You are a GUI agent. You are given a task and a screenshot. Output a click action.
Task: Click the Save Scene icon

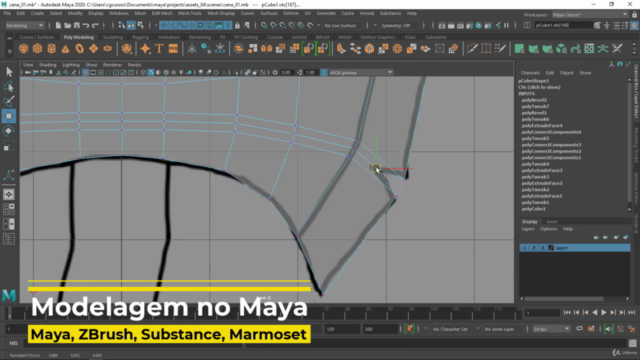(x=77, y=25)
